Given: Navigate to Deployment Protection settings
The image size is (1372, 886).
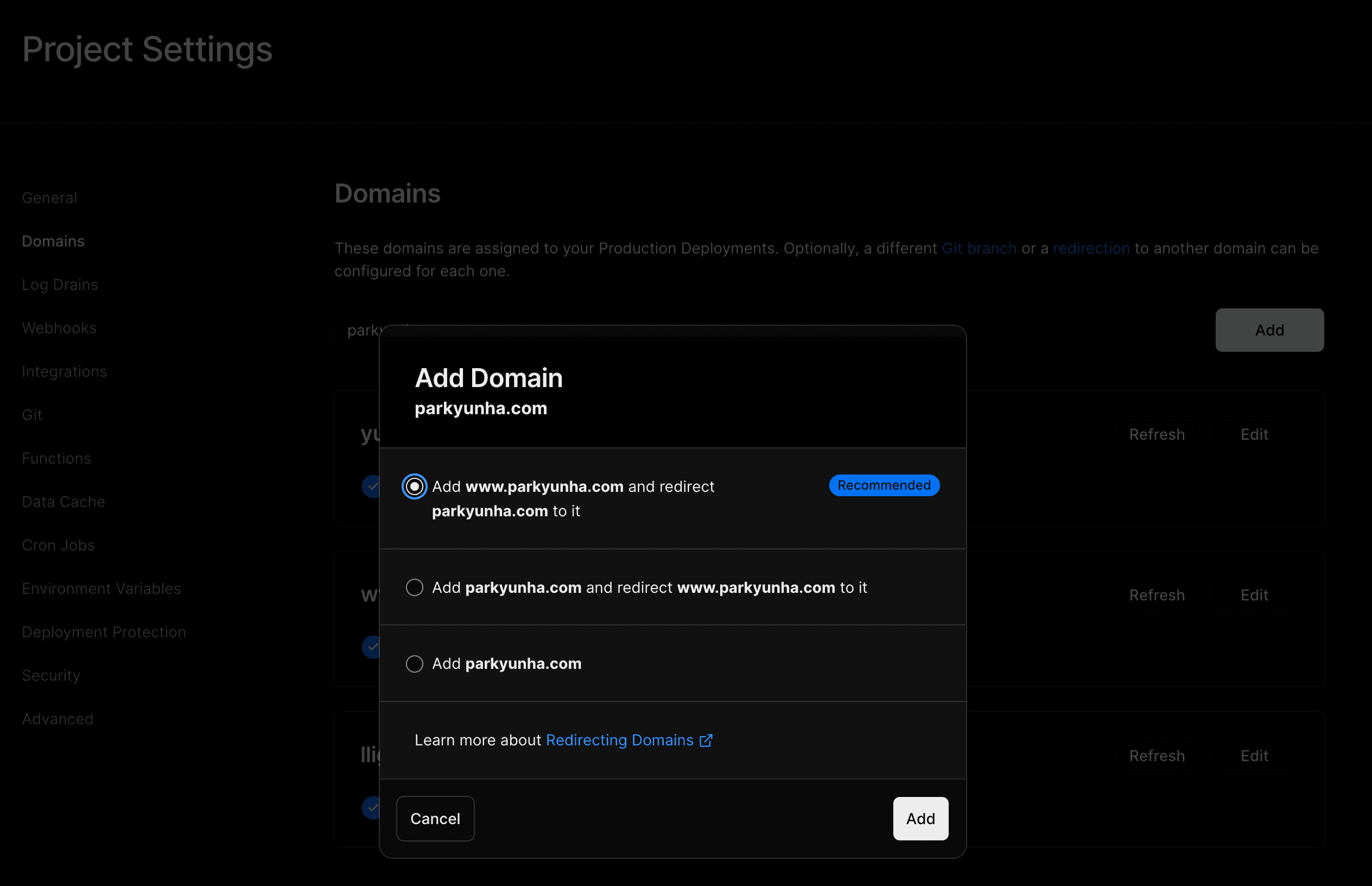Looking at the screenshot, I should pyautogui.click(x=104, y=632).
